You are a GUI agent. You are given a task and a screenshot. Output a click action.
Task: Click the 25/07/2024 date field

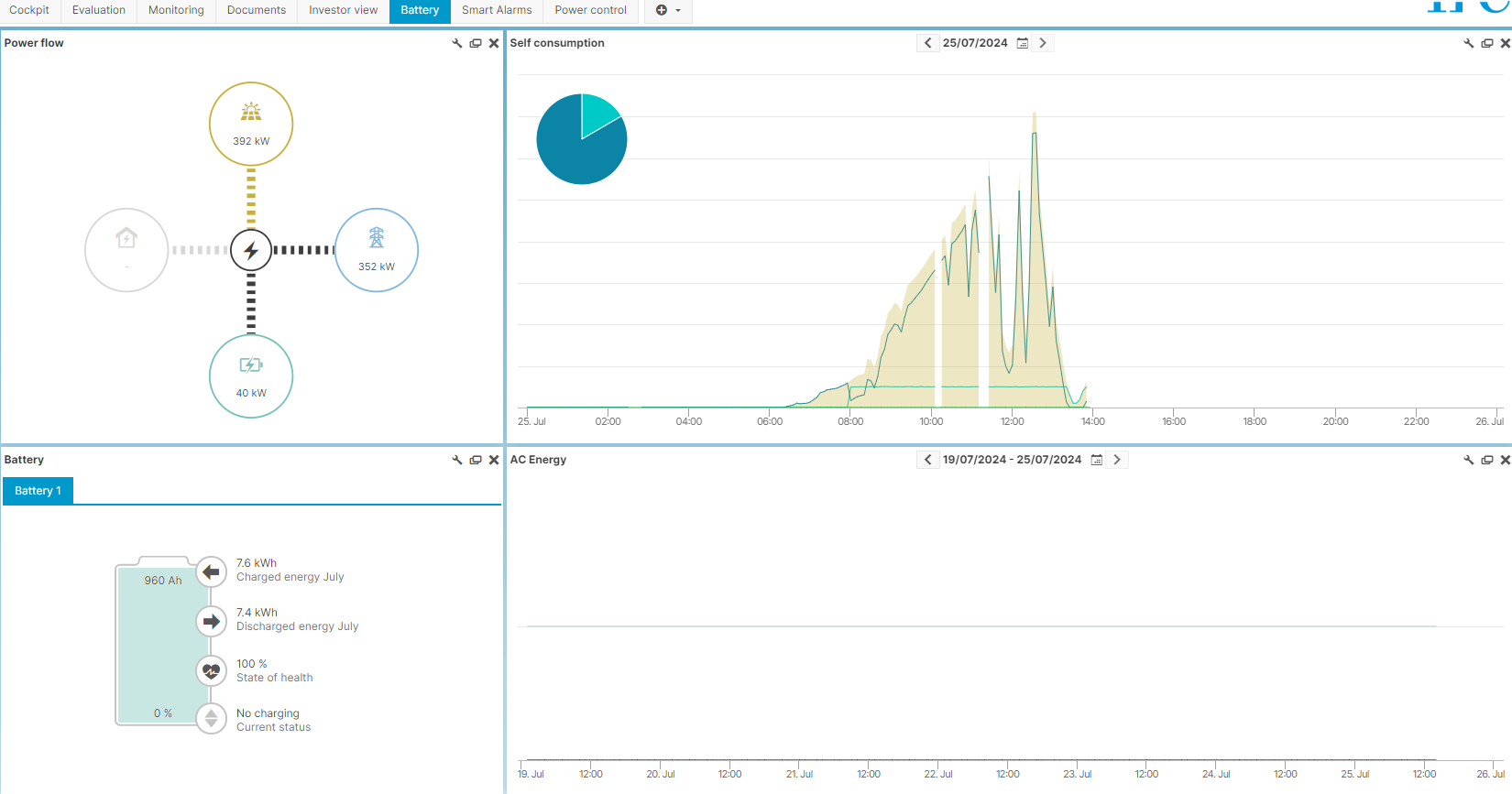click(x=975, y=43)
